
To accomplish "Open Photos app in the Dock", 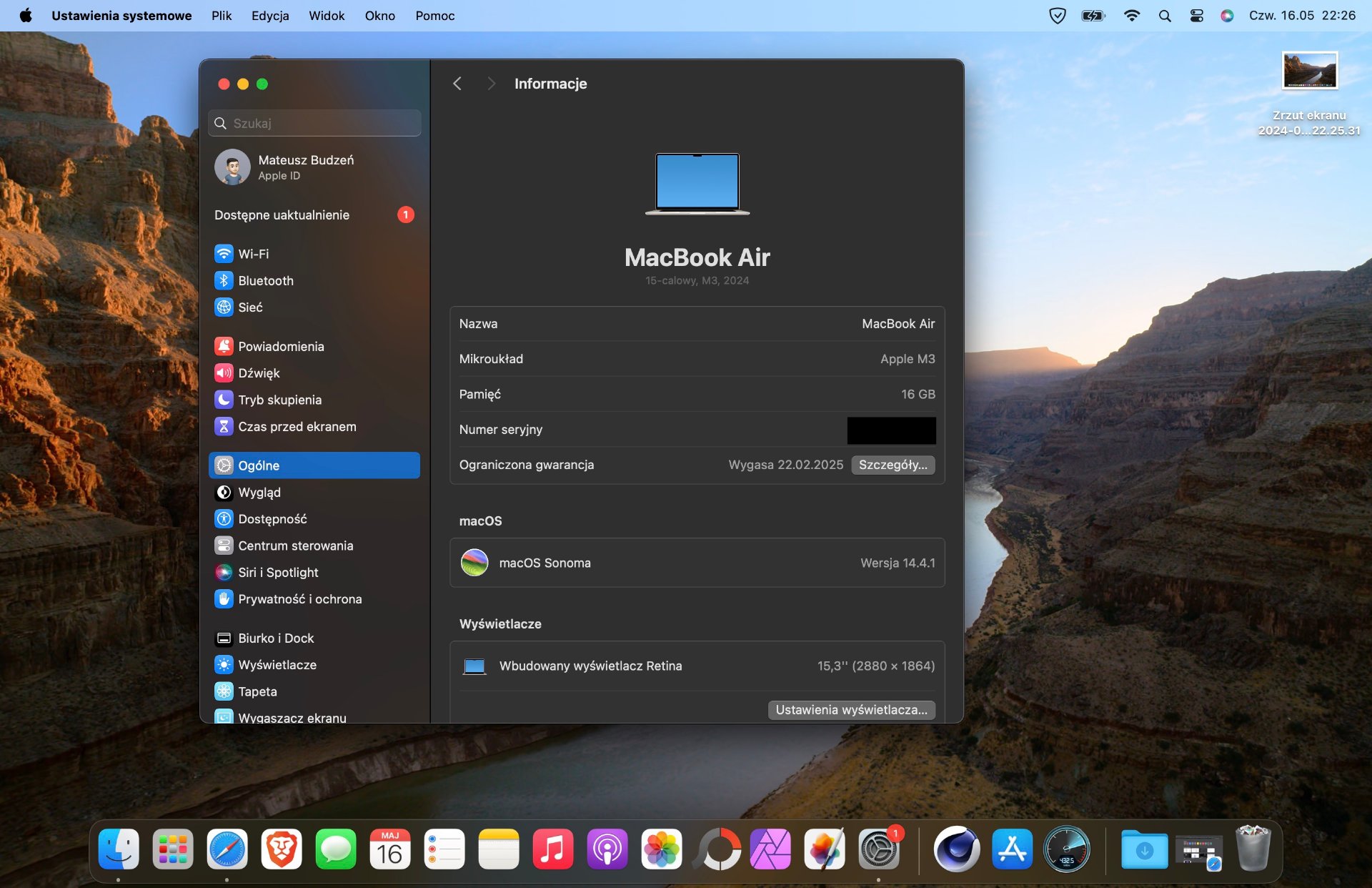I will (x=662, y=849).
